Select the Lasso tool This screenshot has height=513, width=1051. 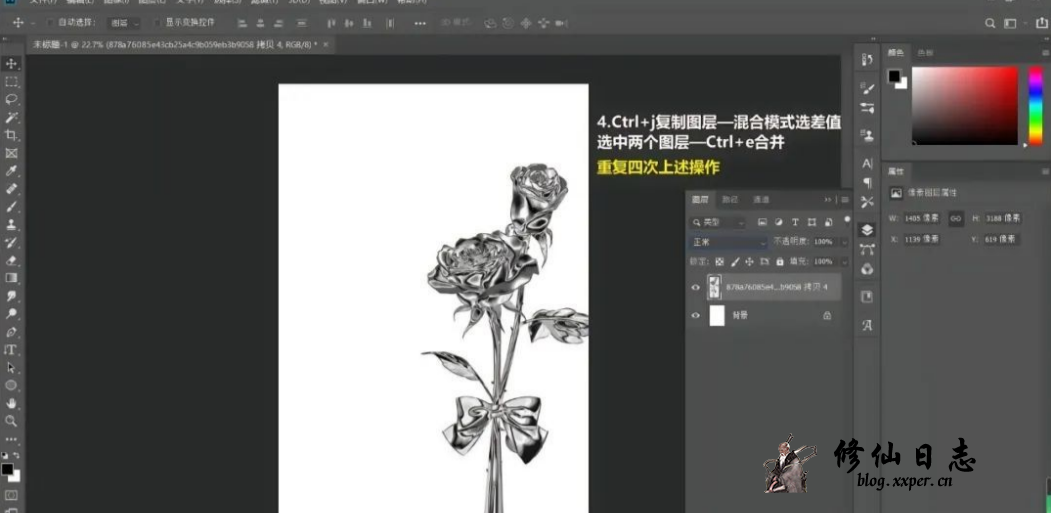[x=11, y=99]
